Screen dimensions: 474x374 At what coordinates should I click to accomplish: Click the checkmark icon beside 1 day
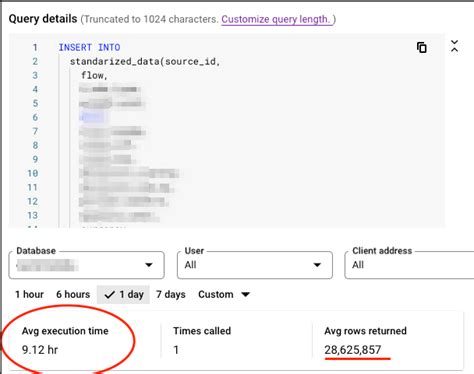pyautogui.click(x=109, y=295)
